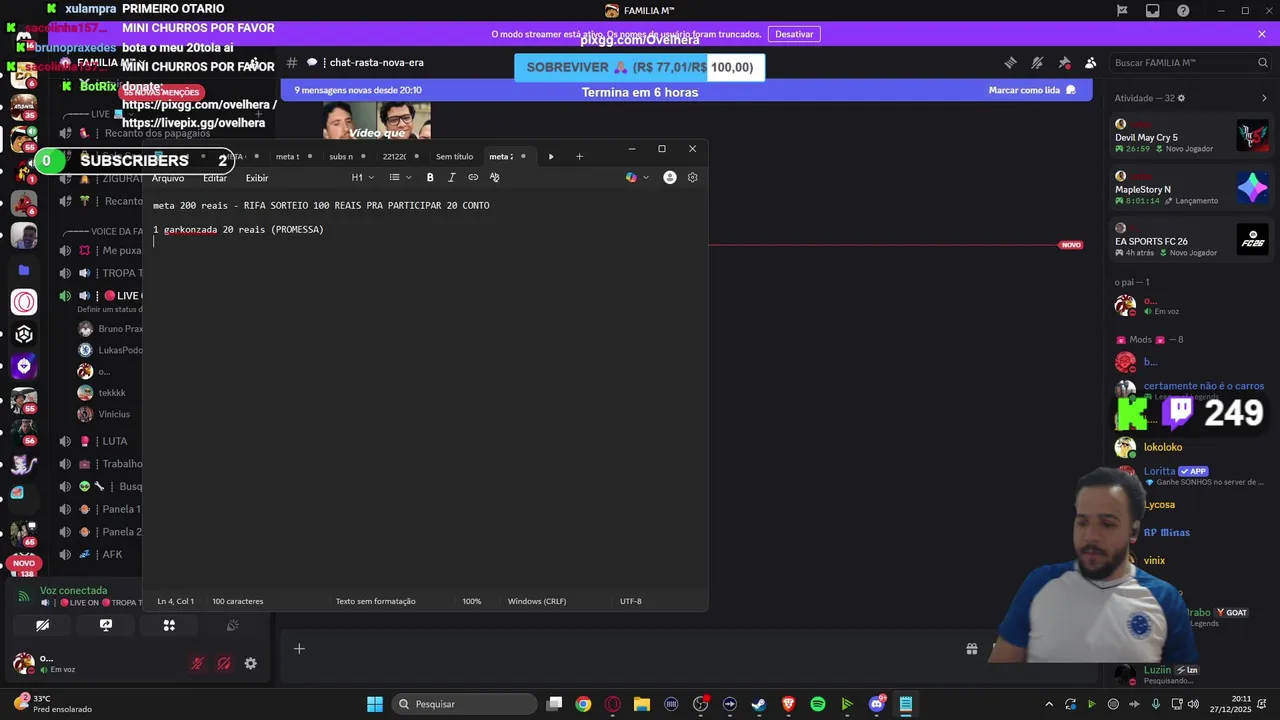Open the Discord gift icon in message bar

971,649
